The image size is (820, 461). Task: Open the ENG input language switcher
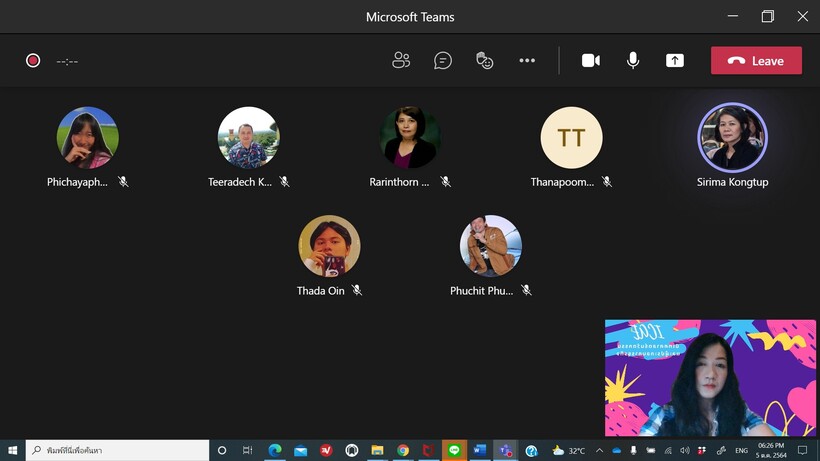click(x=741, y=451)
